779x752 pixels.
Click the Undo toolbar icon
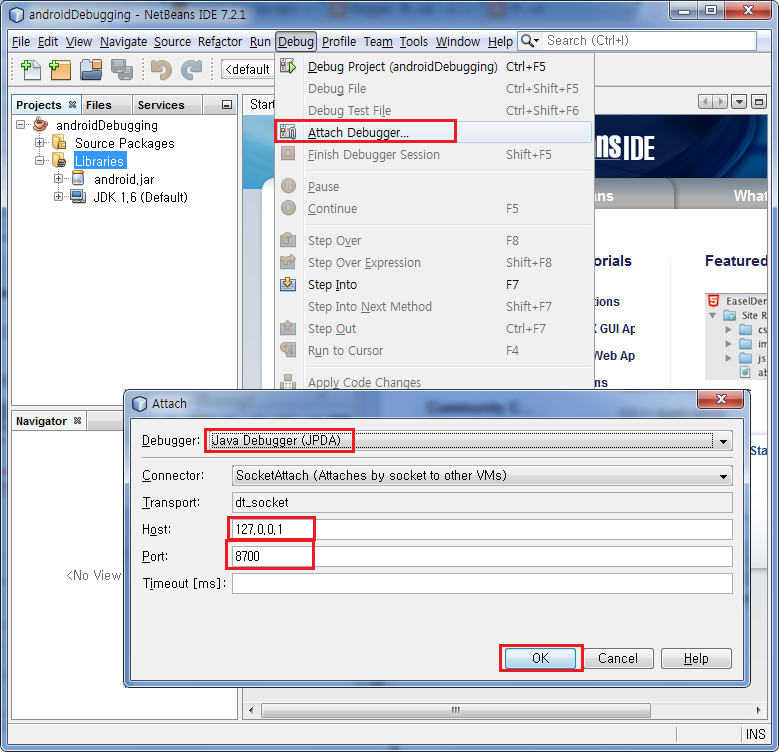point(161,70)
